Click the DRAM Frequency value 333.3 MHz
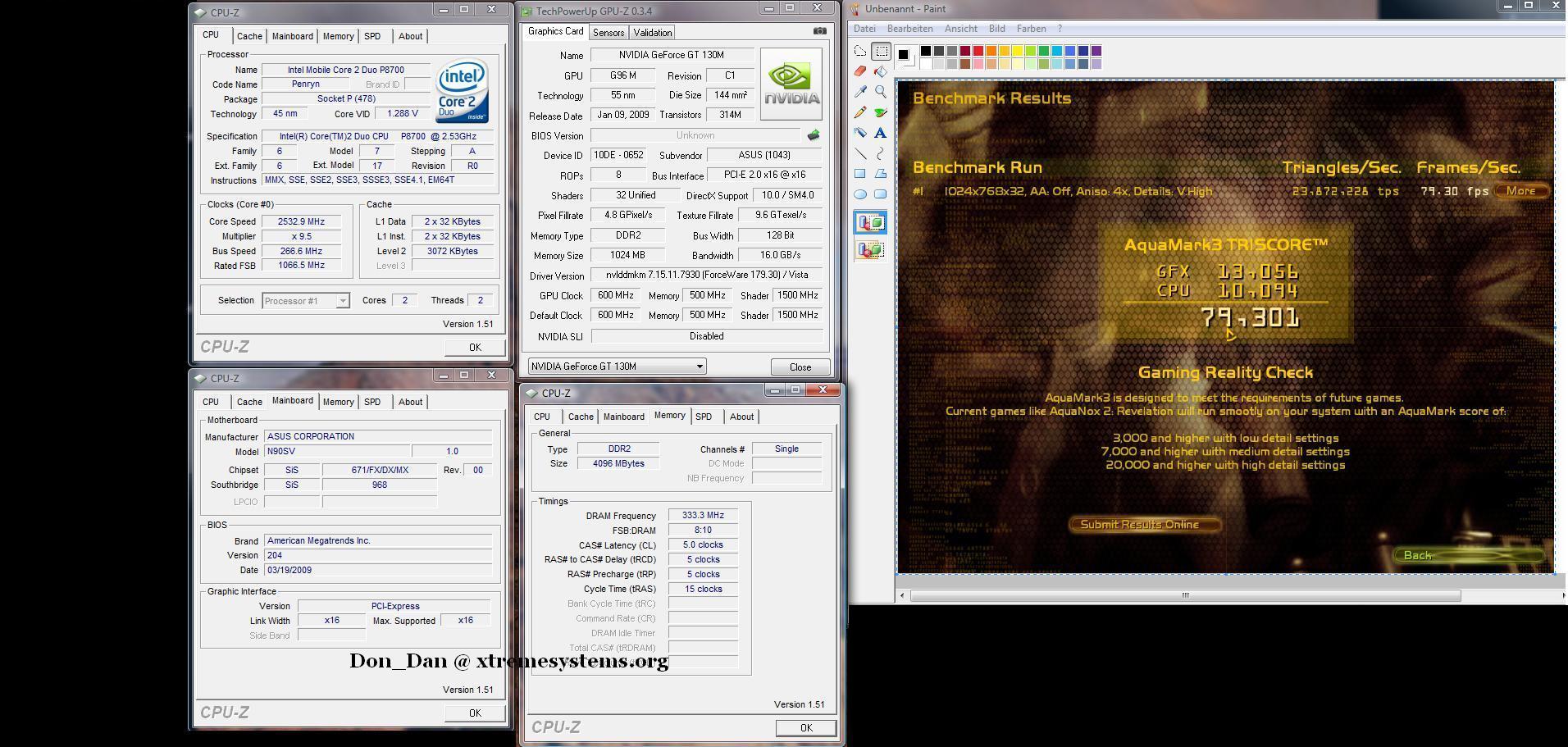 [x=703, y=515]
